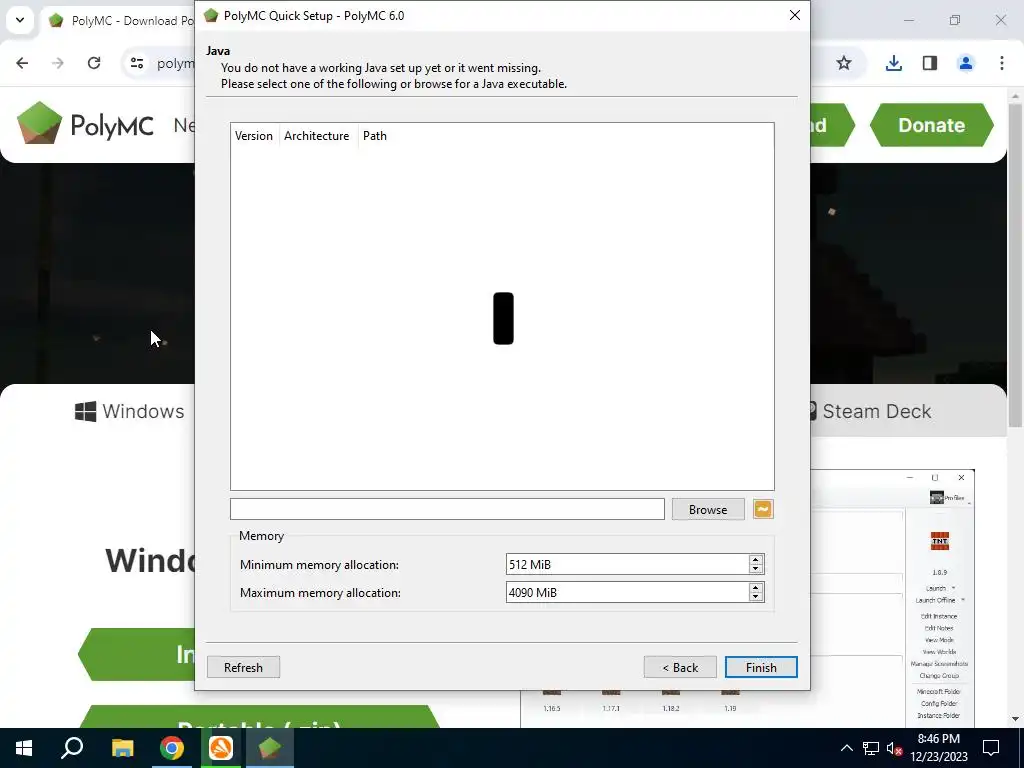Sort Java list by Version column
The image size is (1024, 768).
[254, 136]
